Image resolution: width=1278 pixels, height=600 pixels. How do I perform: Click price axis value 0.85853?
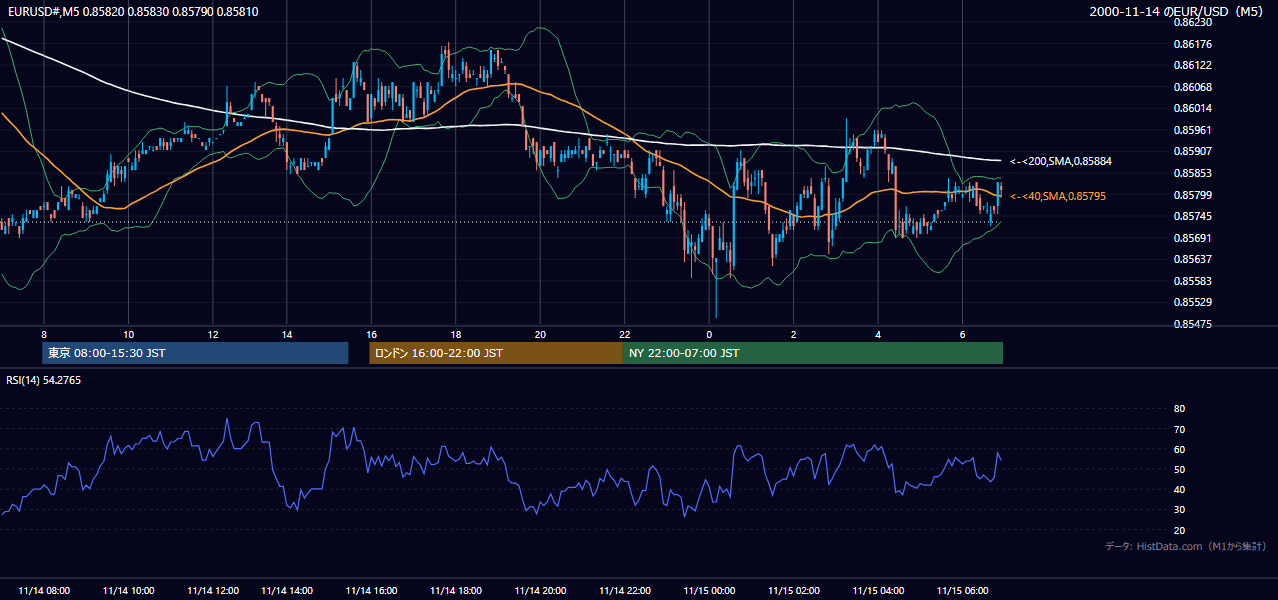[1192, 173]
